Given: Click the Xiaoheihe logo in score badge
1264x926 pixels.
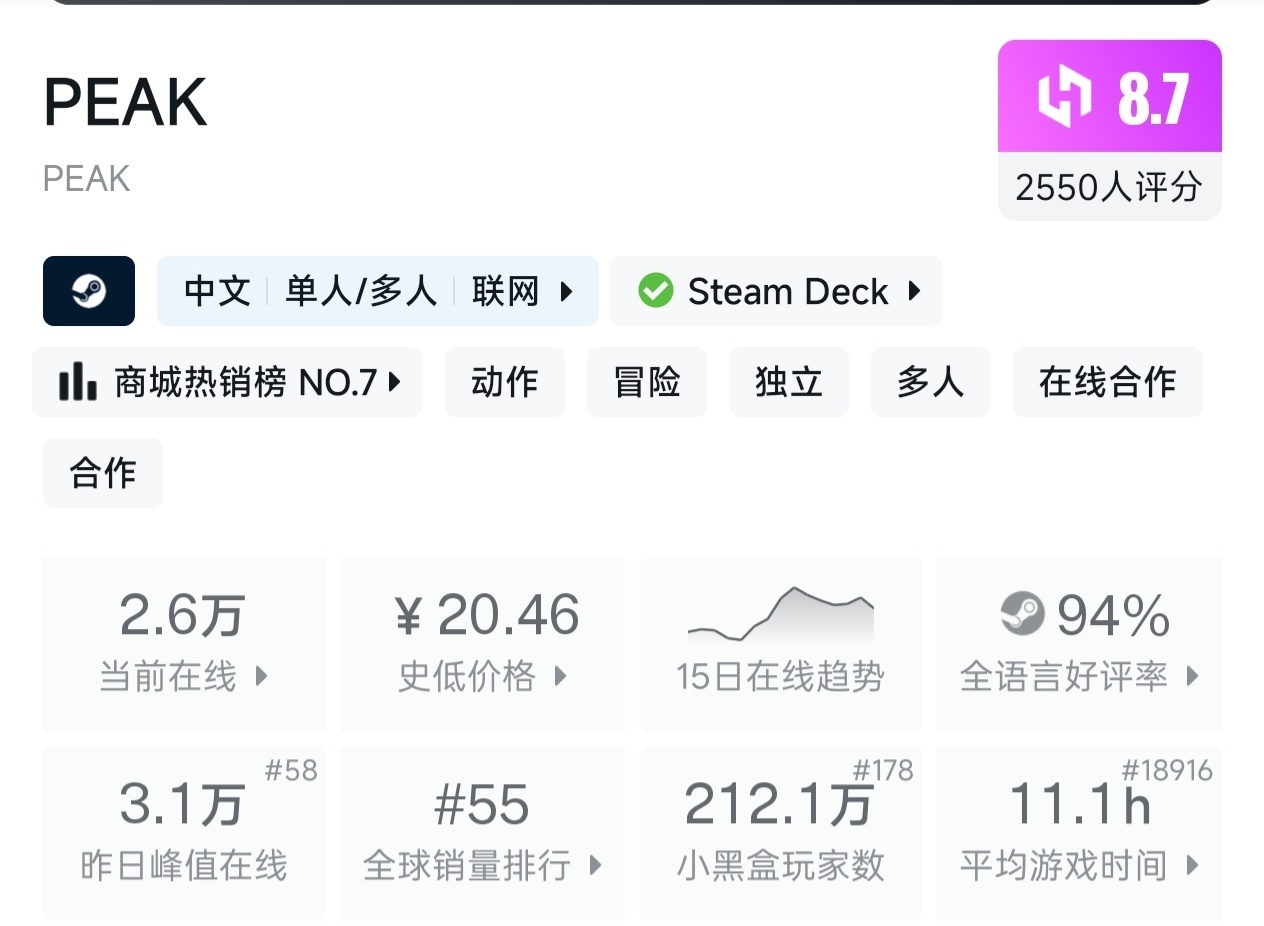Looking at the screenshot, I should coord(1064,98).
